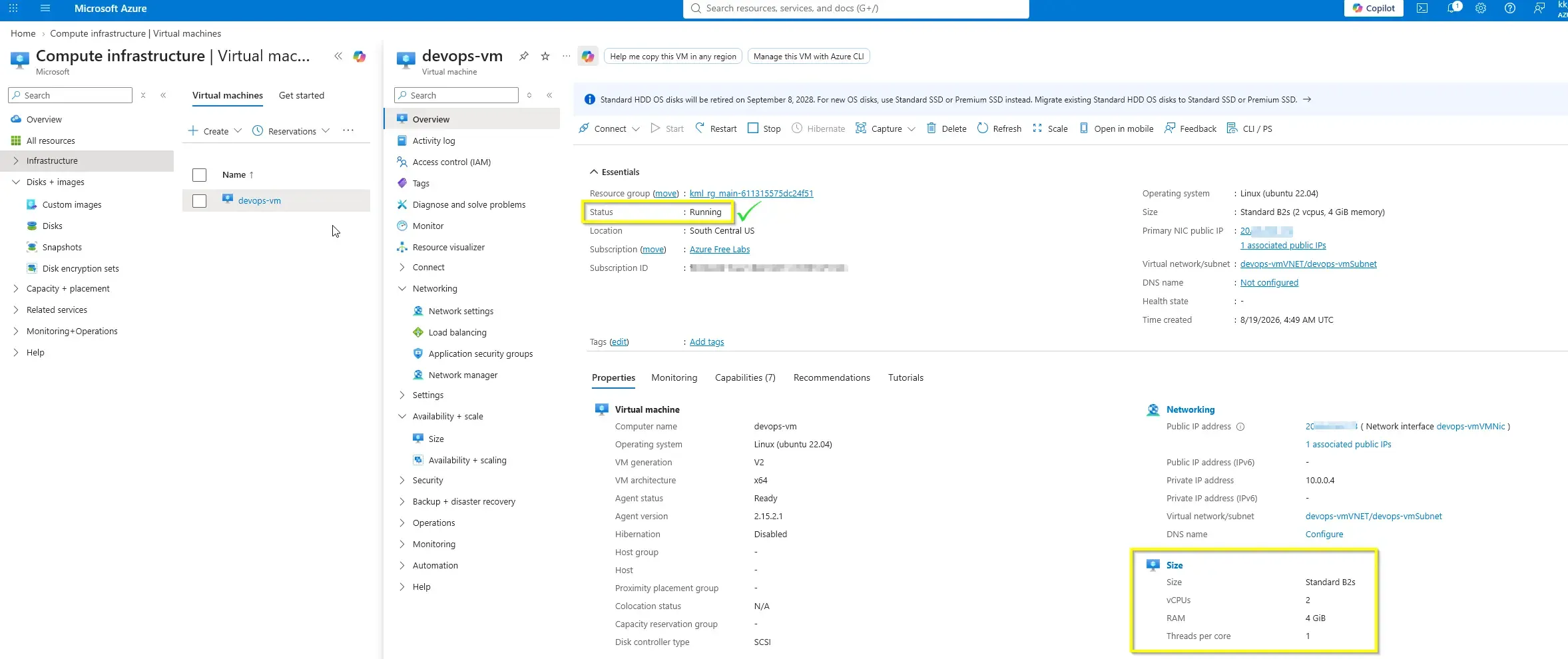Open the Azure Free Labs subscription link
Image resolution: width=1568 pixels, height=659 pixels.
pos(719,250)
